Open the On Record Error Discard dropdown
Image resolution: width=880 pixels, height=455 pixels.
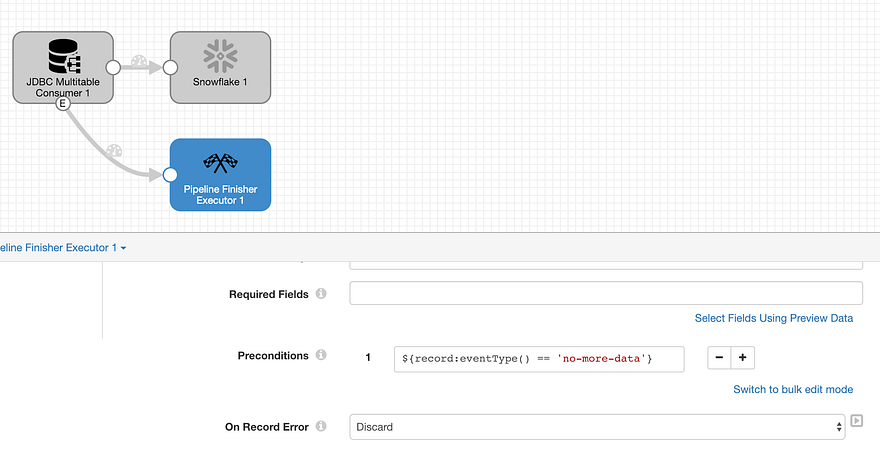[x=597, y=427]
